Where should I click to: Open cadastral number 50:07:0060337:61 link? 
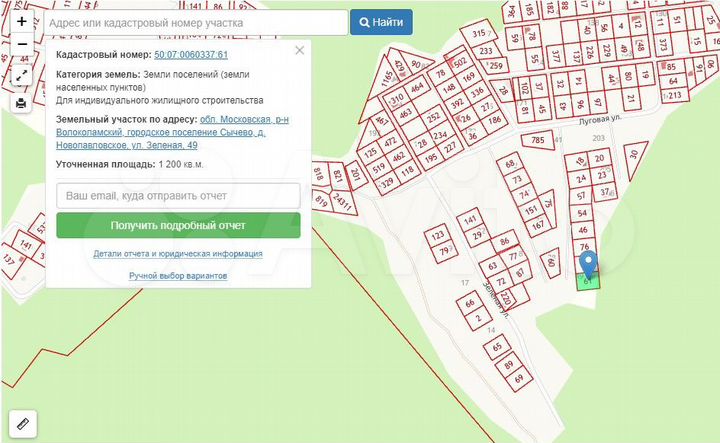click(191, 55)
